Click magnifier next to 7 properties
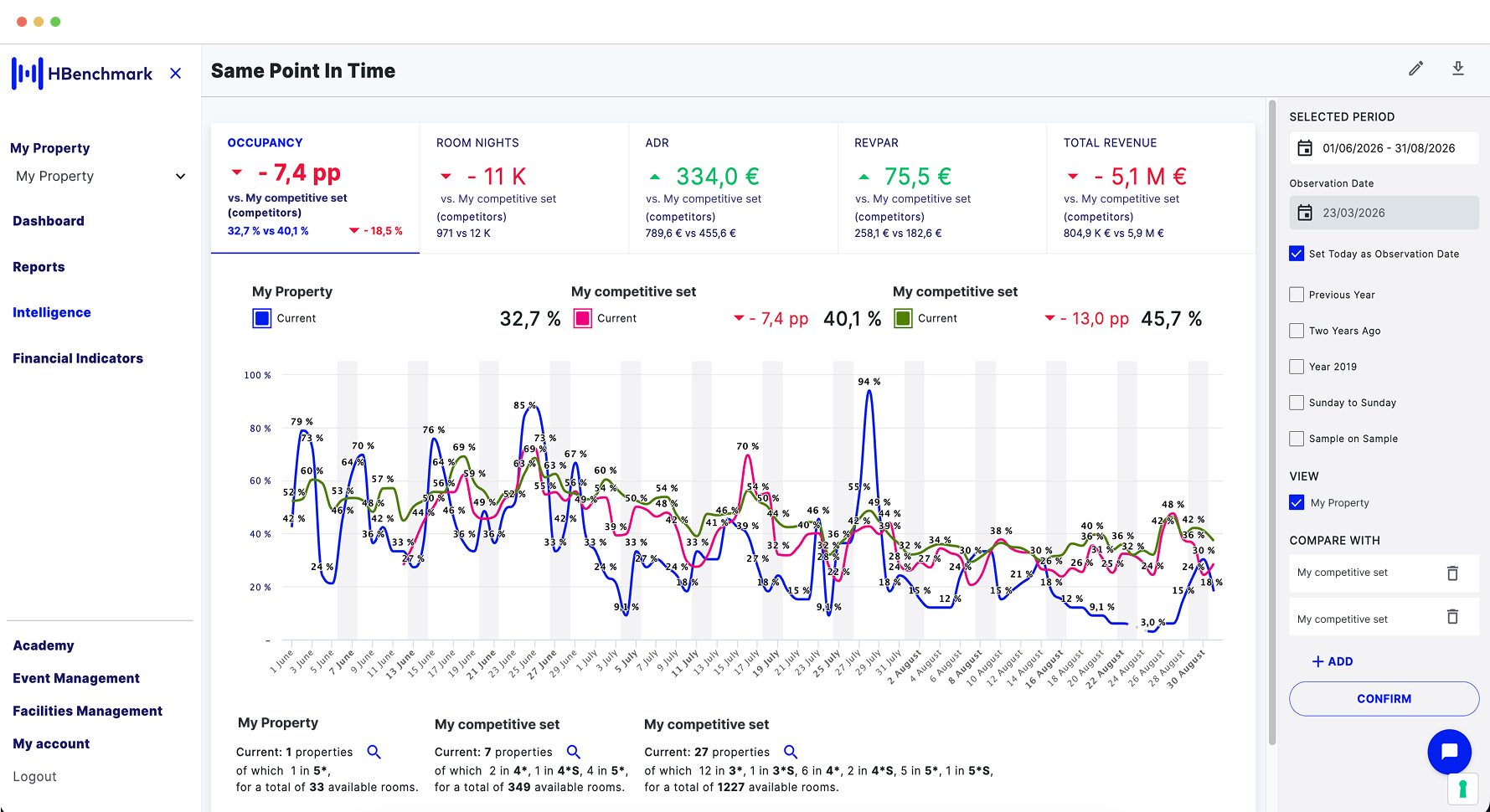The width and height of the screenshot is (1490, 812). click(574, 752)
